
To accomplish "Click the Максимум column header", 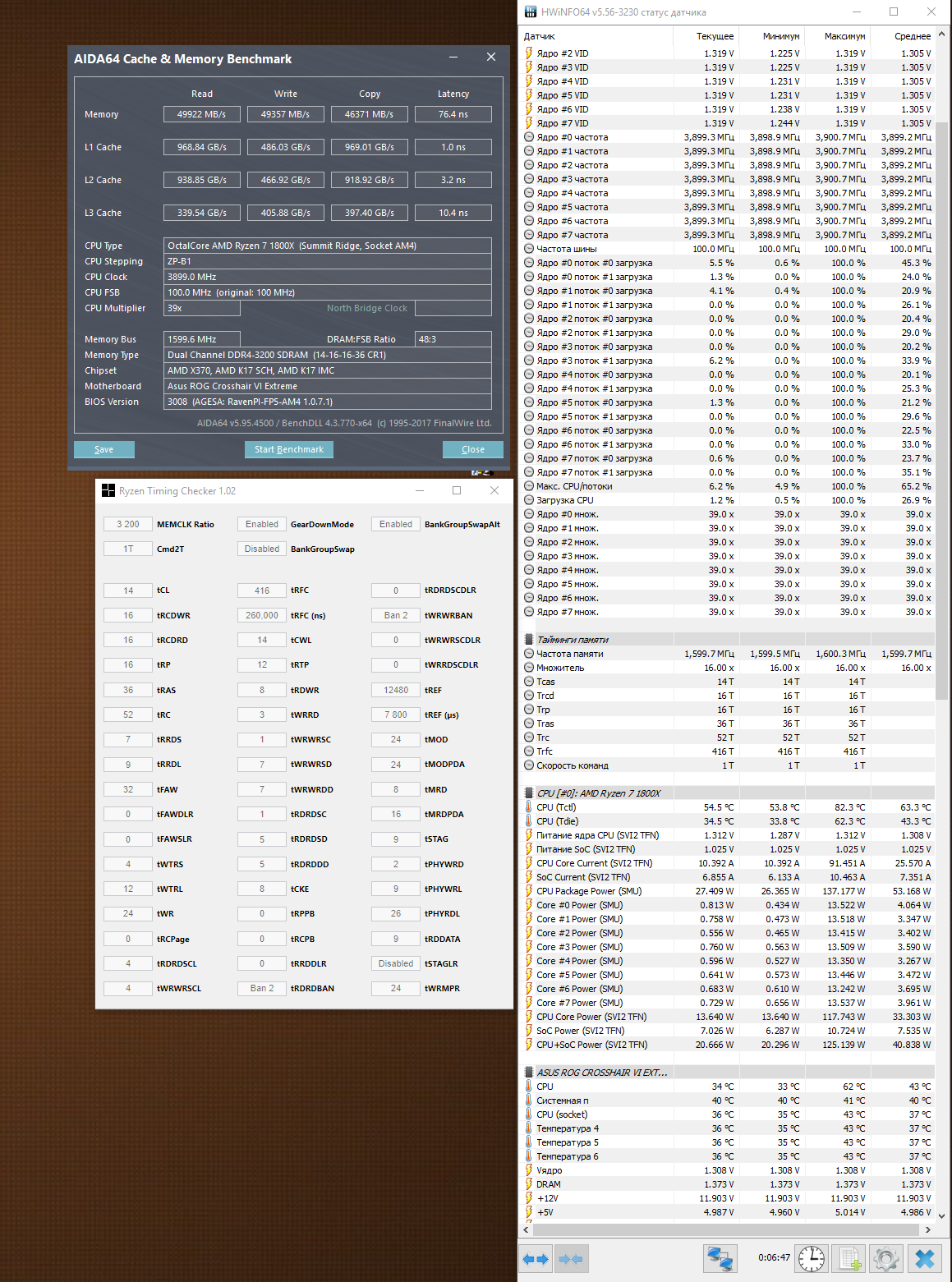I will 838,36.
